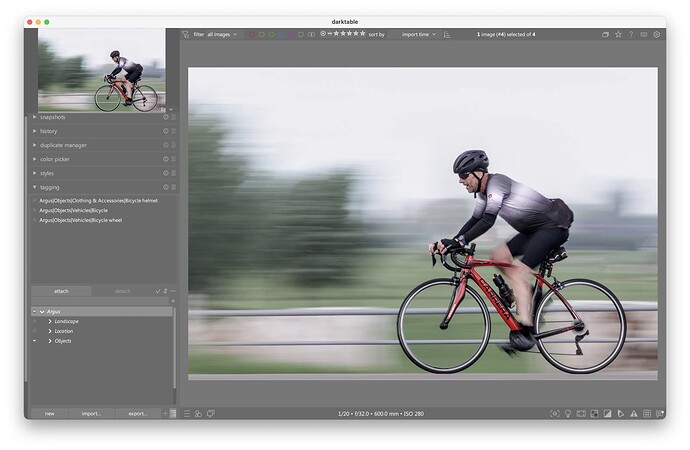Open preferences gear icon

click(x=657, y=34)
